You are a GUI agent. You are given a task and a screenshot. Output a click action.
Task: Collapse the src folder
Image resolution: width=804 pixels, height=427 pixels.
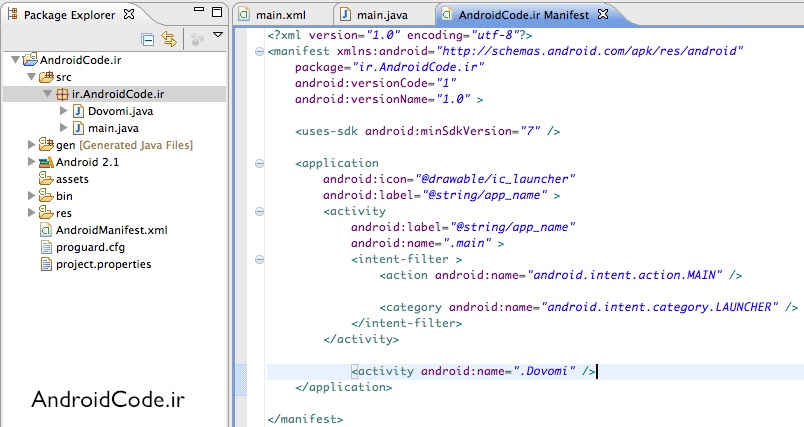(x=31, y=76)
